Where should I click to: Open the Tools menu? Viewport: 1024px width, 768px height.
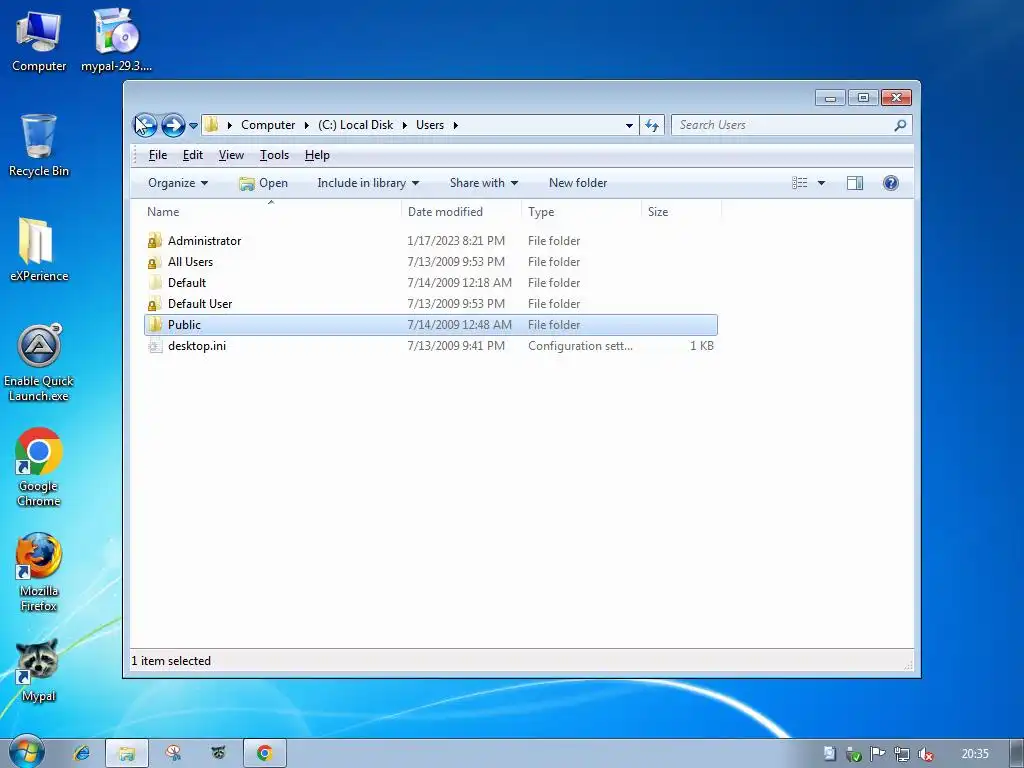[274, 155]
